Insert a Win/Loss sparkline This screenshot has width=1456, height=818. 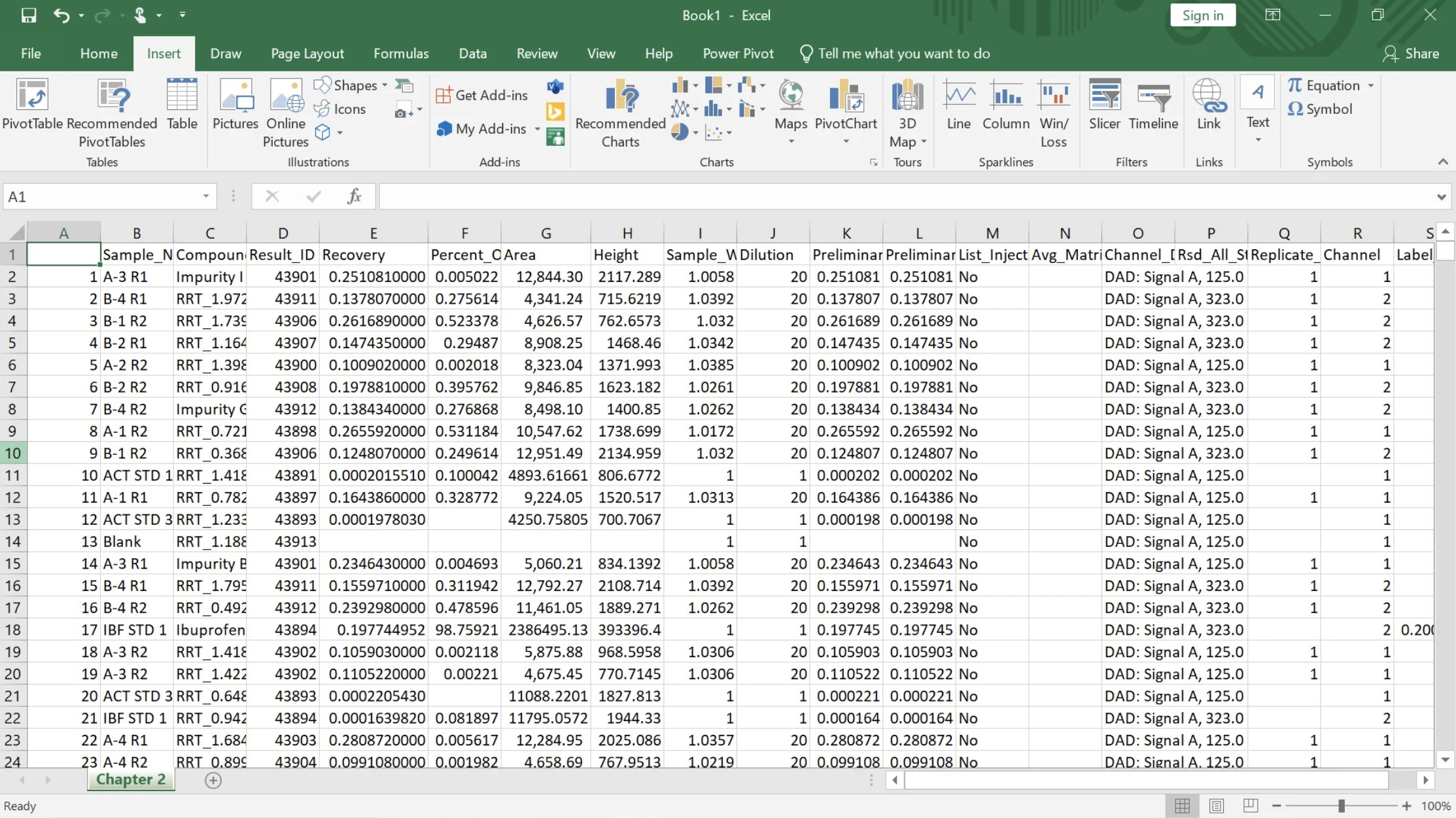[x=1054, y=113]
